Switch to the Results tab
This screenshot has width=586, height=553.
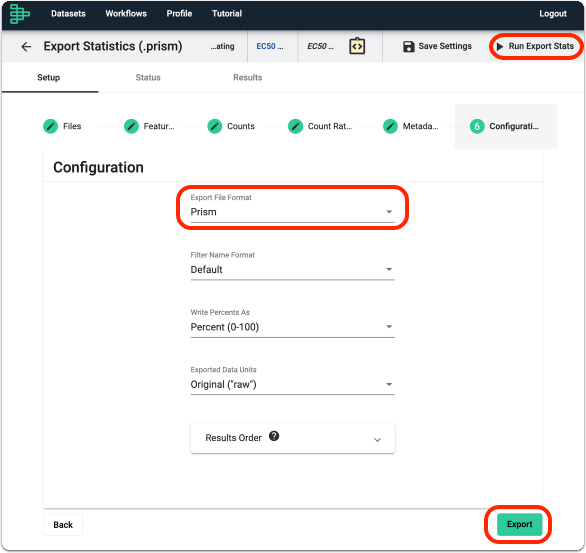click(248, 78)
